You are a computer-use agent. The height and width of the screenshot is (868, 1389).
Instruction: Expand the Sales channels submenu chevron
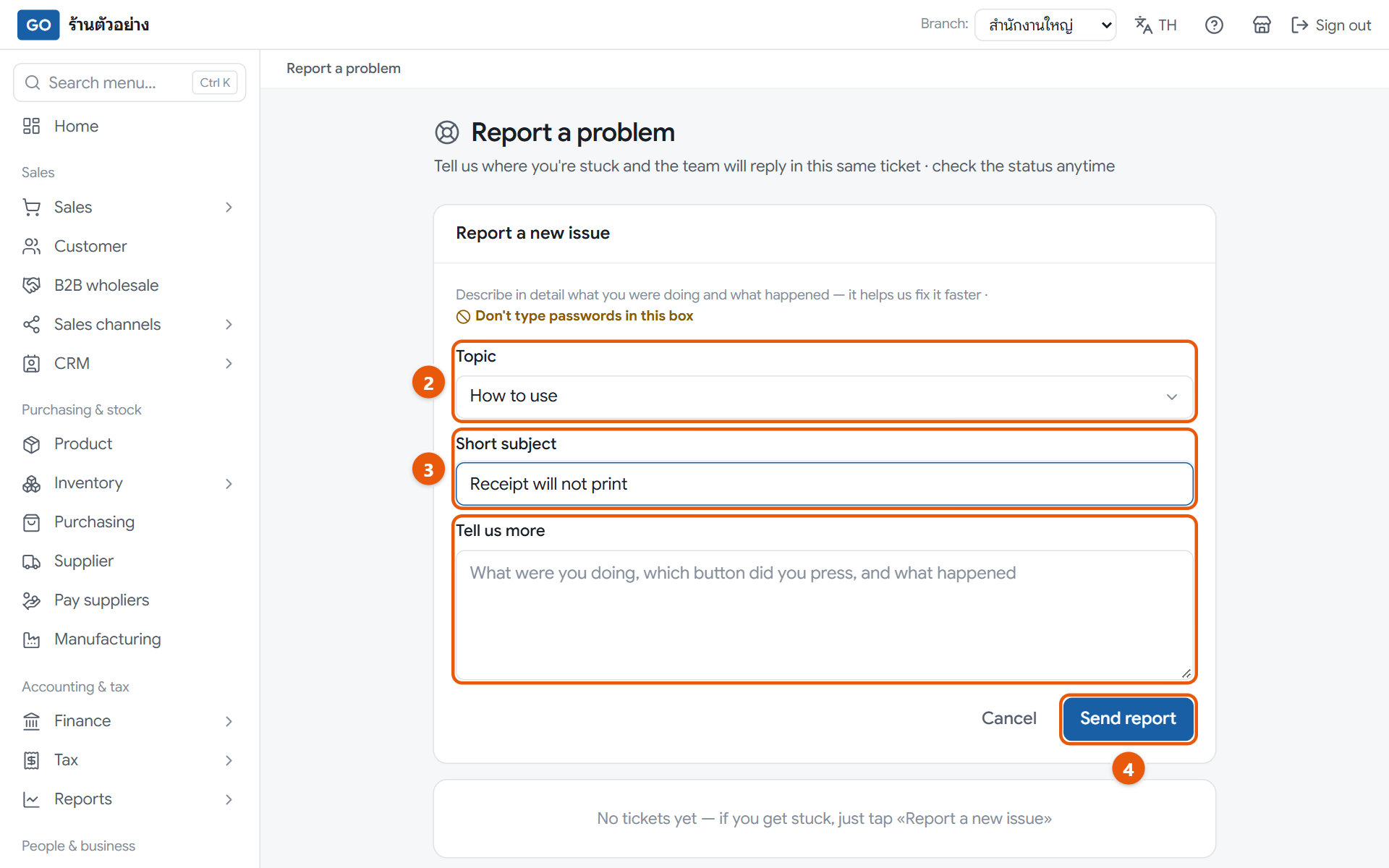229,324
